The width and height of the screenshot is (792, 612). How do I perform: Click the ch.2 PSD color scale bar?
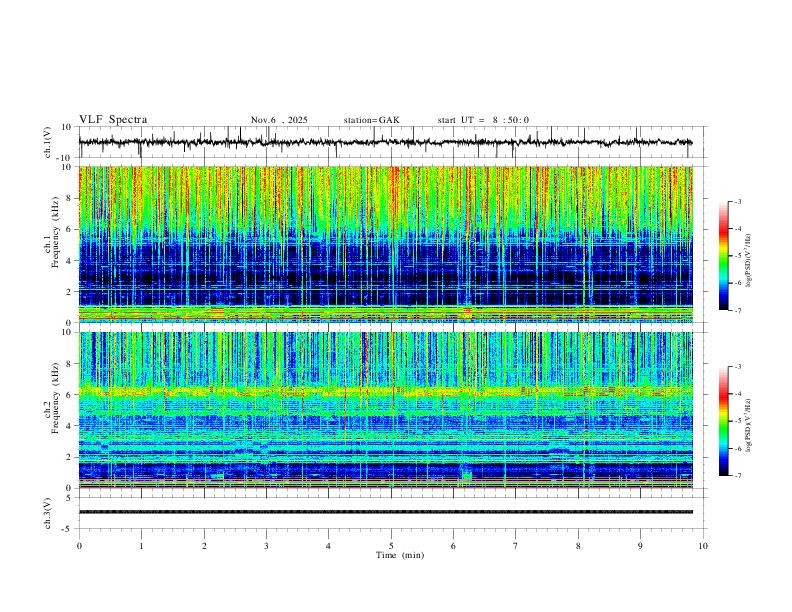tap(724, 421)
